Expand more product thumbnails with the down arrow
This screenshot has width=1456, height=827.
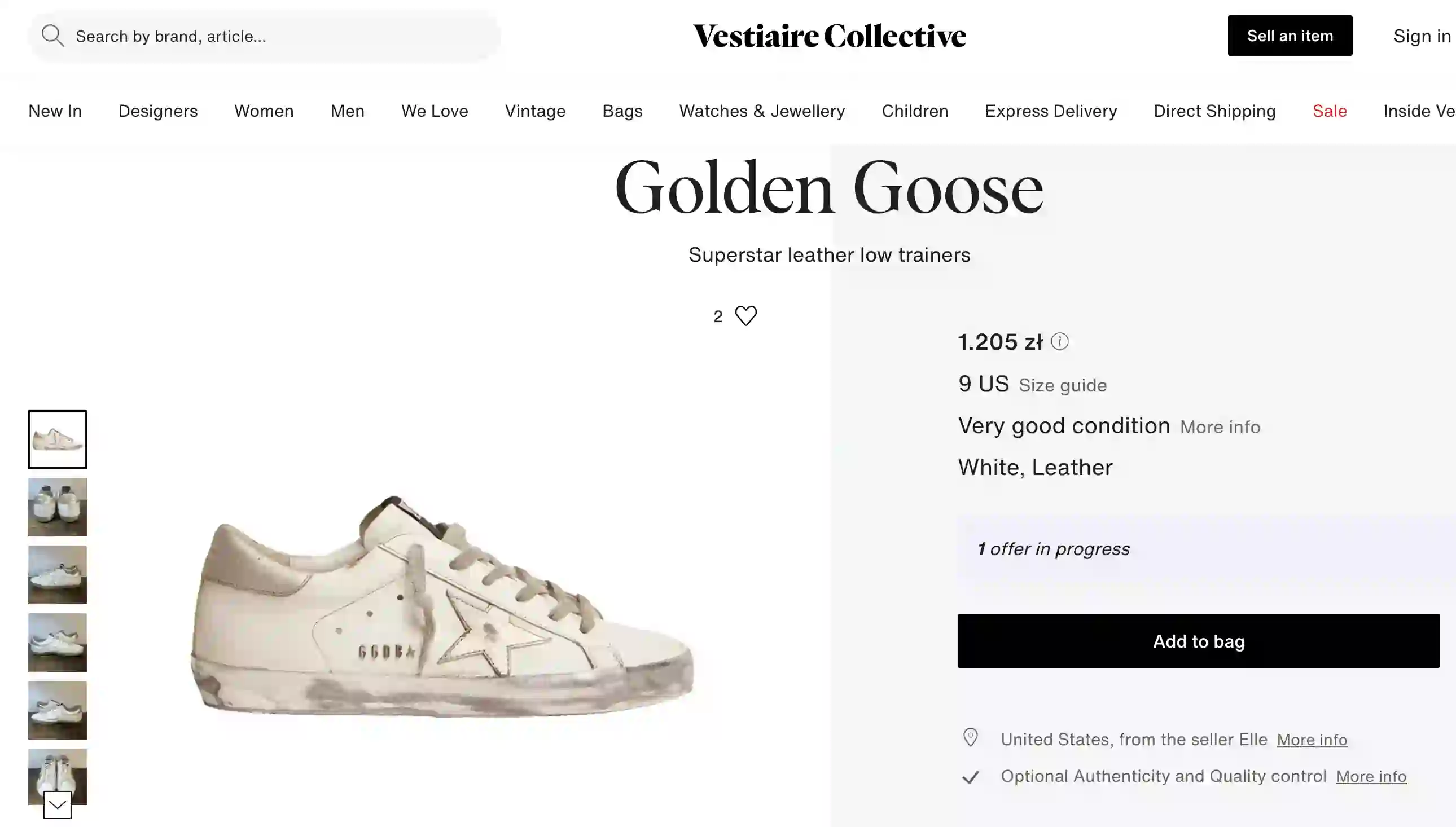pyautogui.click(x=57, y=805)
